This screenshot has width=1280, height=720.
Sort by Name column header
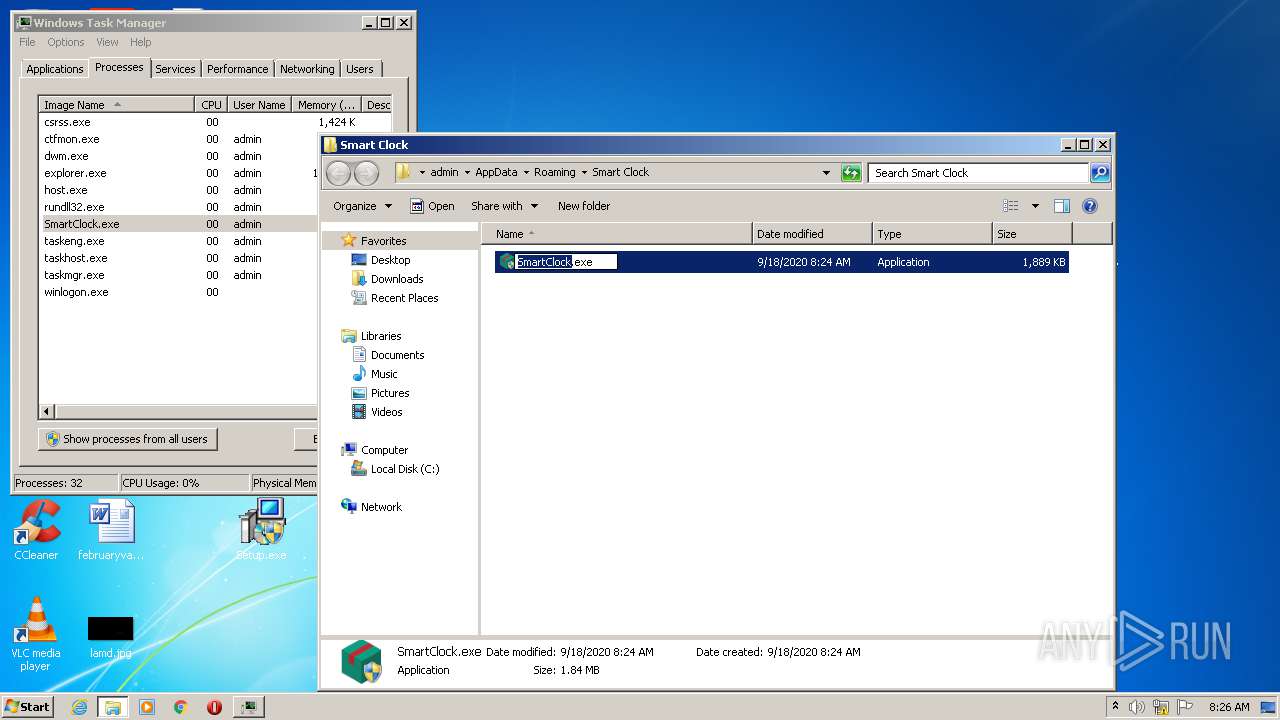[x=616, y=234]
